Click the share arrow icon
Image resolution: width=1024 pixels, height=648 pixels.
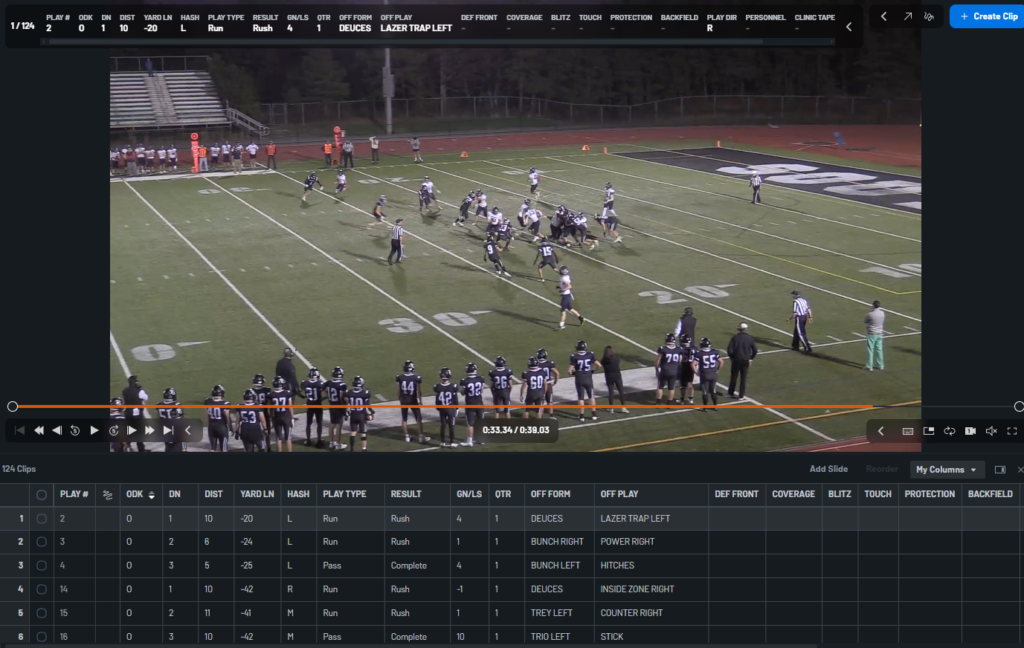pyautogui.click(x=906, y=17)
